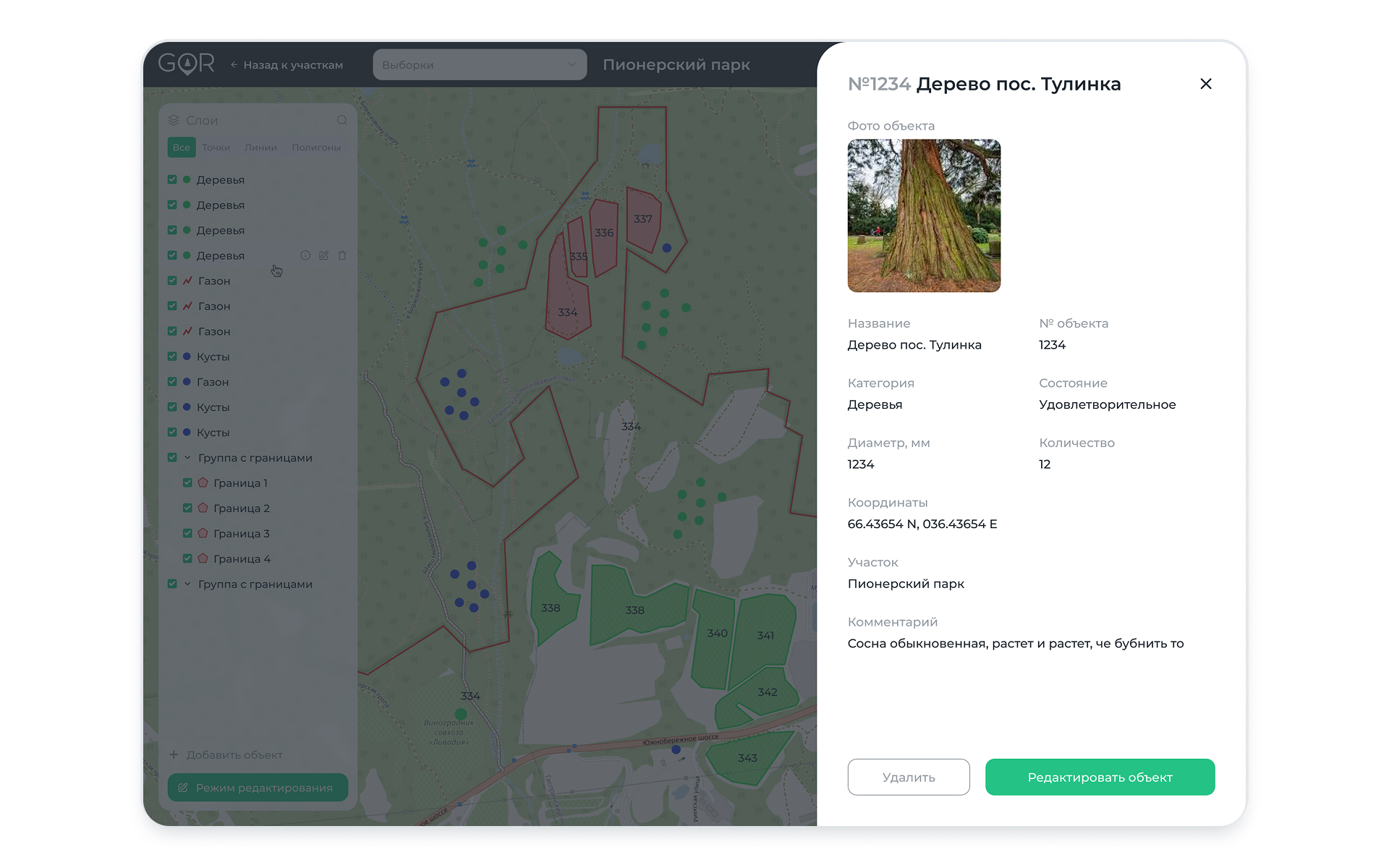Click Добавить объект link
The height and width of the screenshot is (868, 1389).
click(234, 754)
